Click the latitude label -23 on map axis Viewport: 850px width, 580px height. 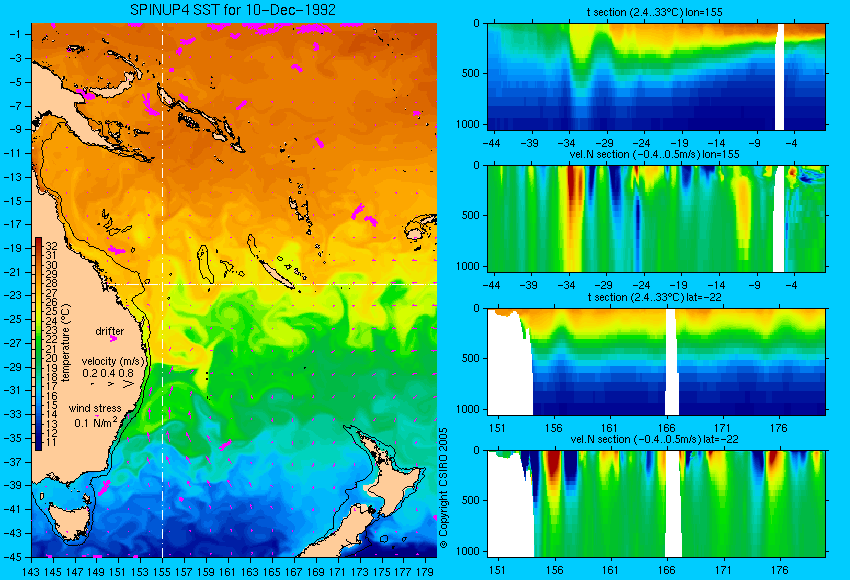pyautogui.click(x=13, y=295)
